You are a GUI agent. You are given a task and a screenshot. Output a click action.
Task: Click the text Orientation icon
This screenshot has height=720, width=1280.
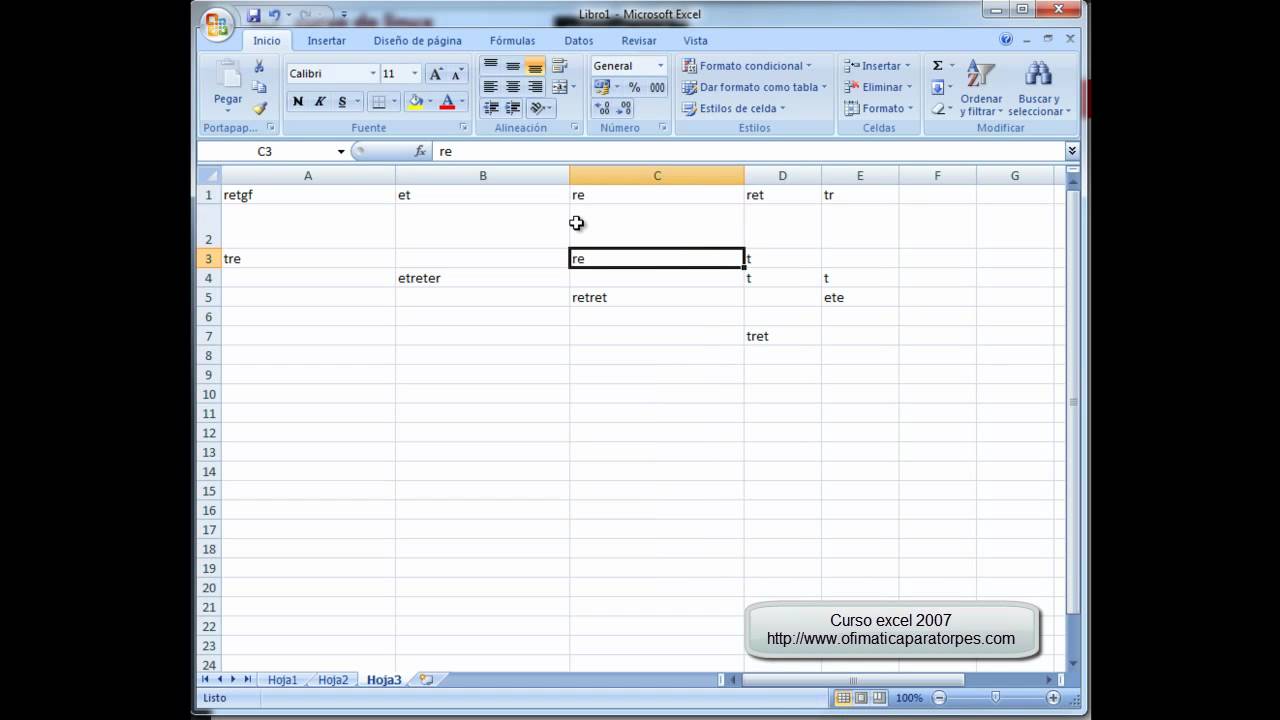537,108
